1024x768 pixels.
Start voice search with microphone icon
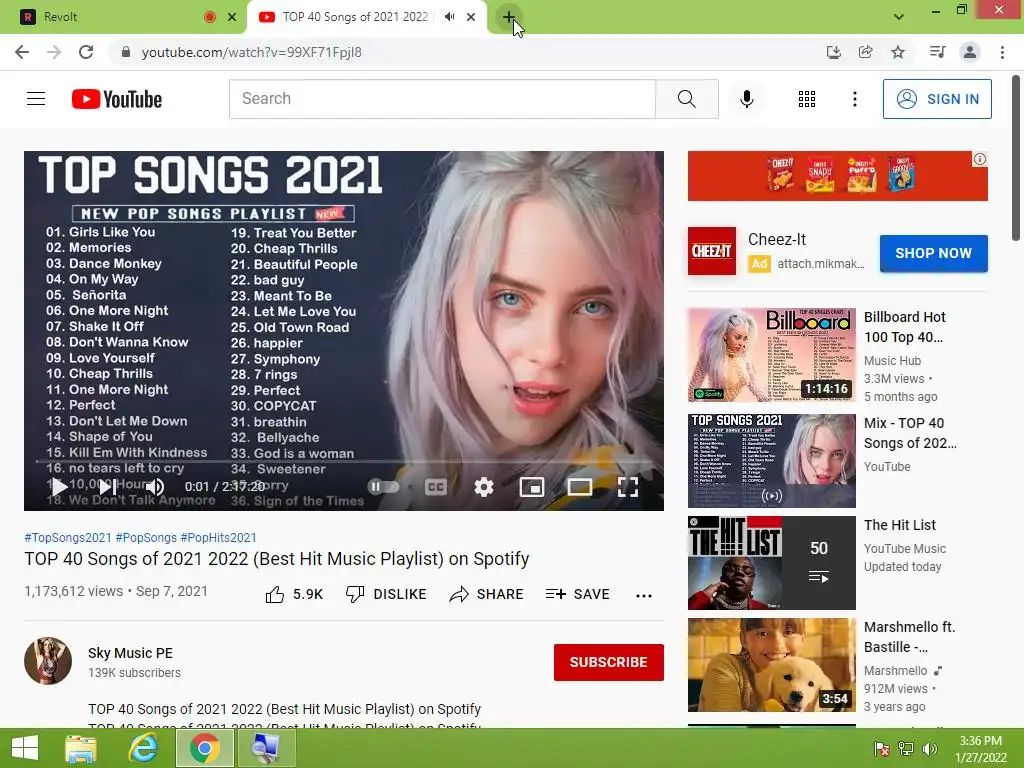[746, 99]
